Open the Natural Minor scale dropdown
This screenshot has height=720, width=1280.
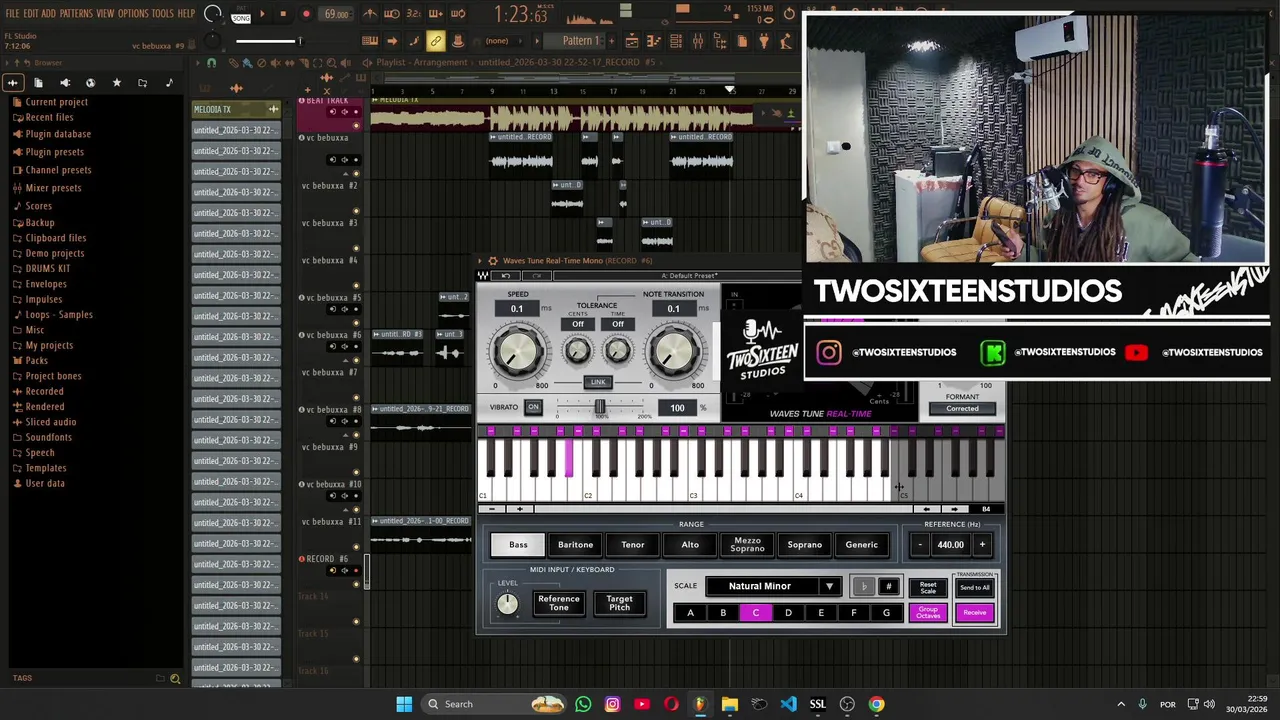pos(773,586)
